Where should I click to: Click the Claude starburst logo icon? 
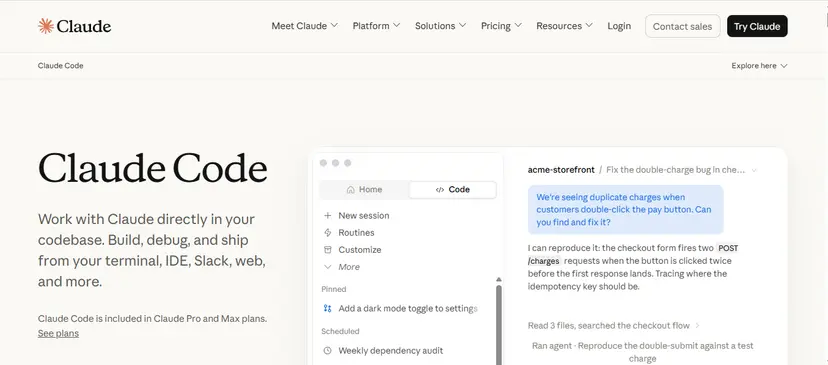point(46,26)
